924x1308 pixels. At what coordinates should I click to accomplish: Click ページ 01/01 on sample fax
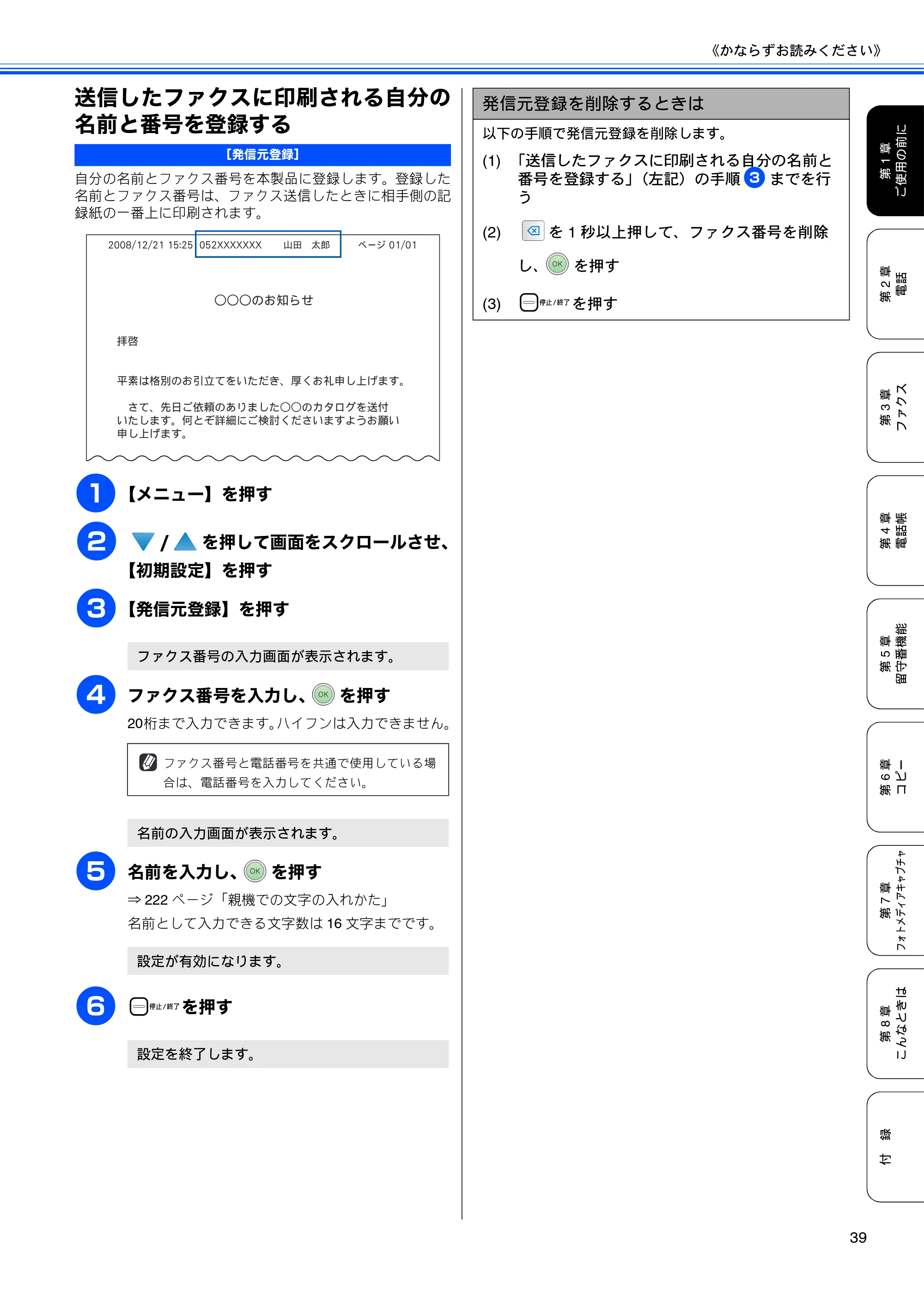(x=387, y=245)
